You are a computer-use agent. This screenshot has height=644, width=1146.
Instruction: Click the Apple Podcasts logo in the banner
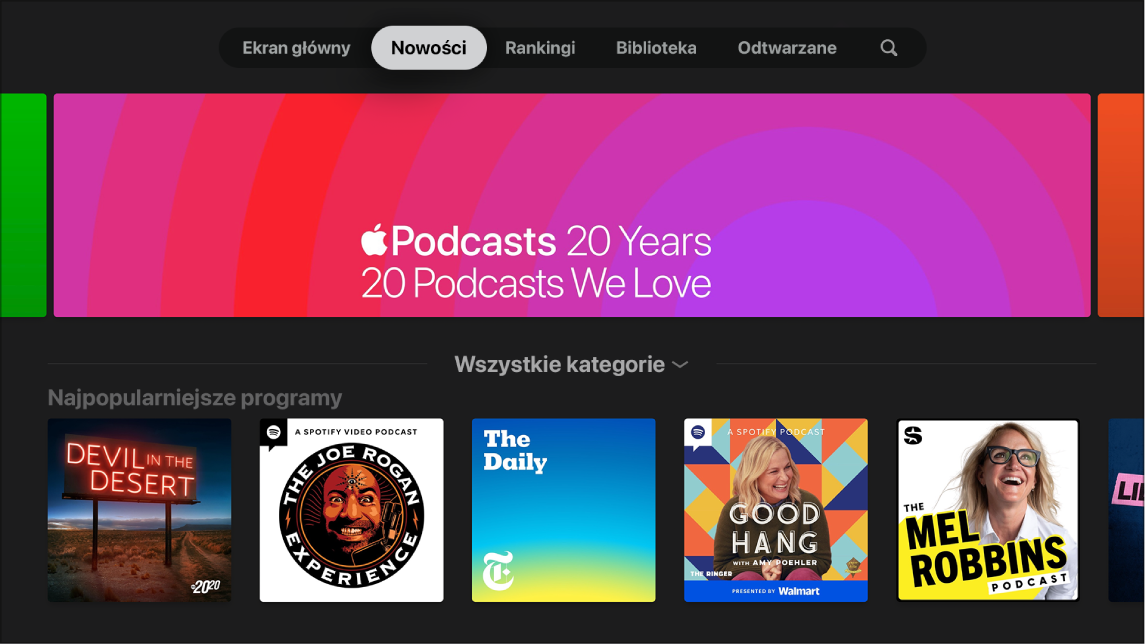coord(375,241)
